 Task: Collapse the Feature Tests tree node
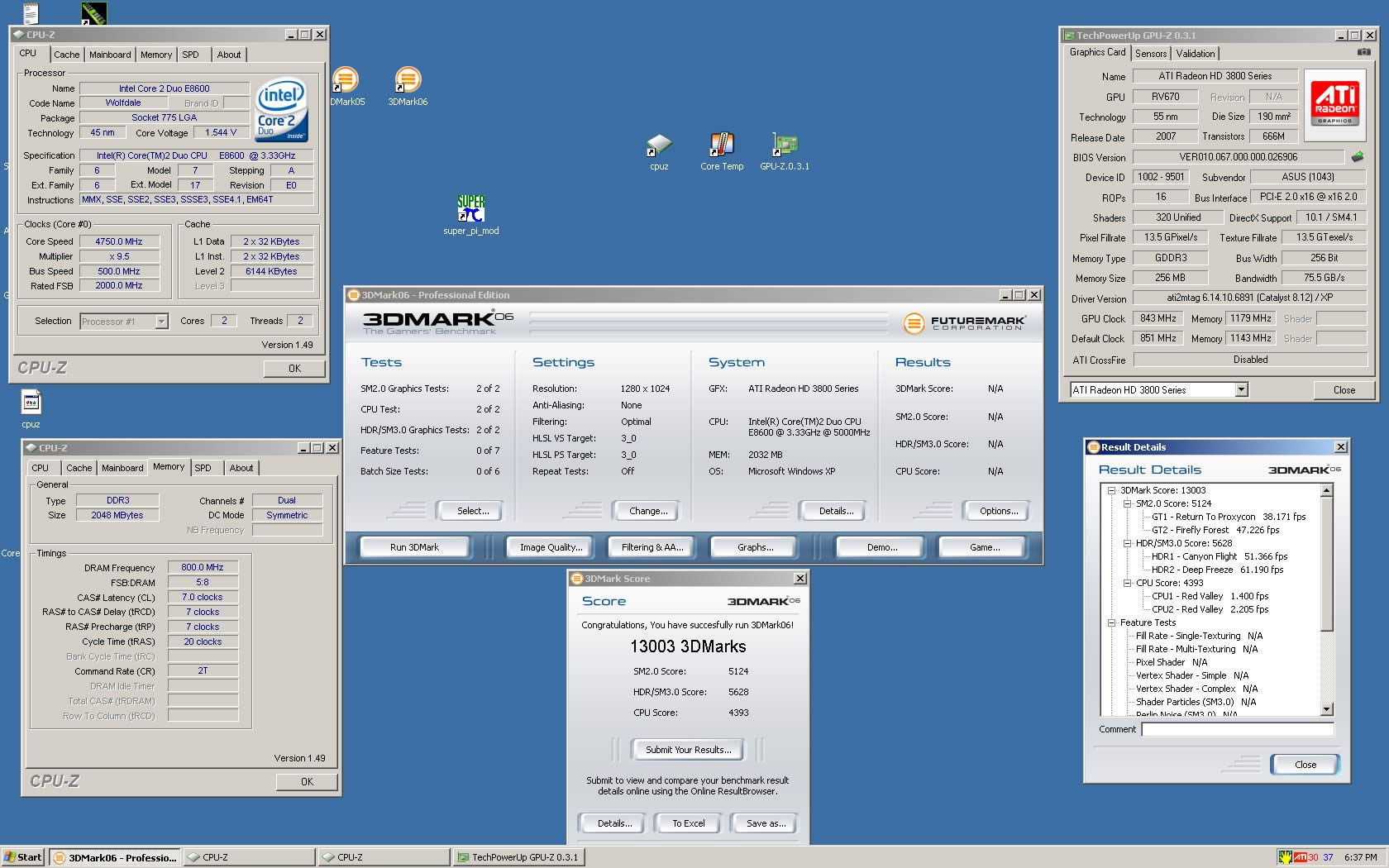point(1112,622)
